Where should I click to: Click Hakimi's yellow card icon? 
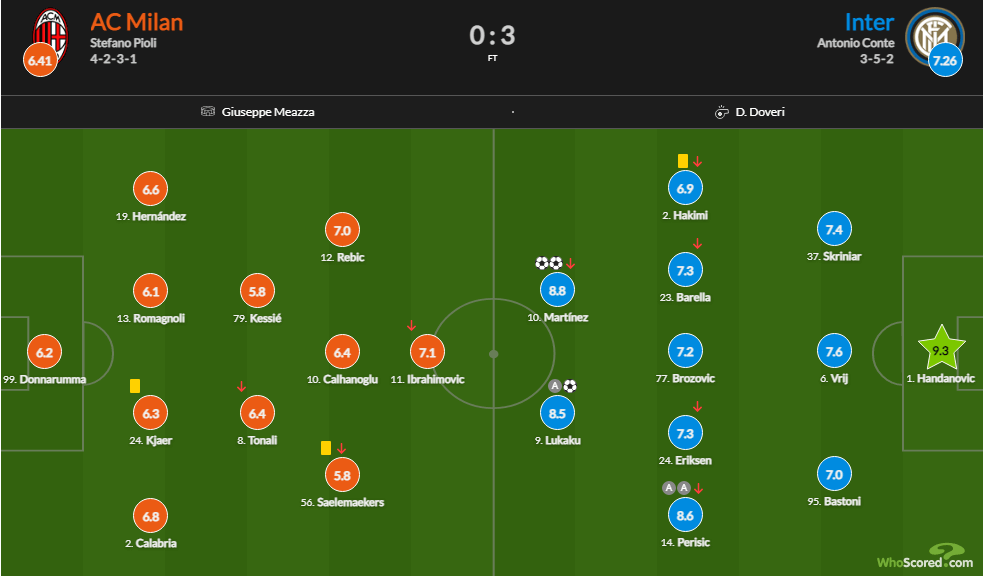point(682,160)
